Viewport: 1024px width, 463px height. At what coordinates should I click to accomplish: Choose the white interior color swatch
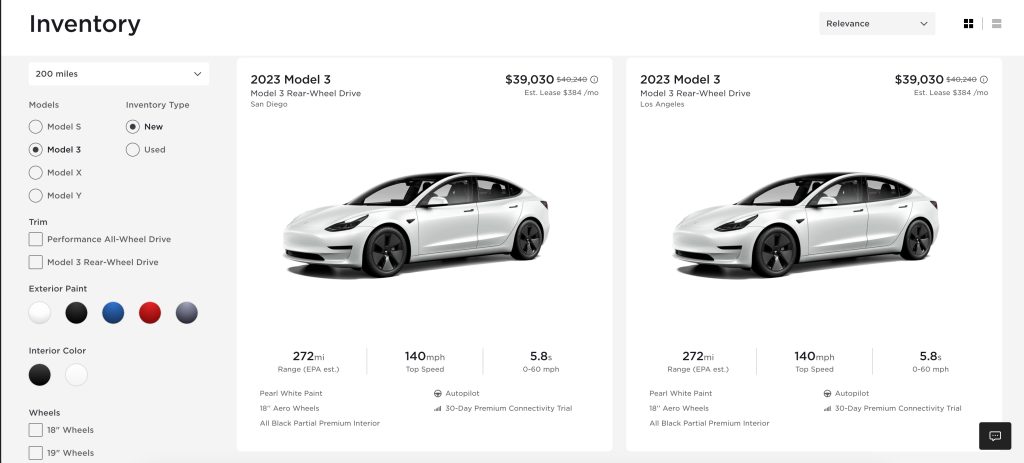click(x=77, y=375)
